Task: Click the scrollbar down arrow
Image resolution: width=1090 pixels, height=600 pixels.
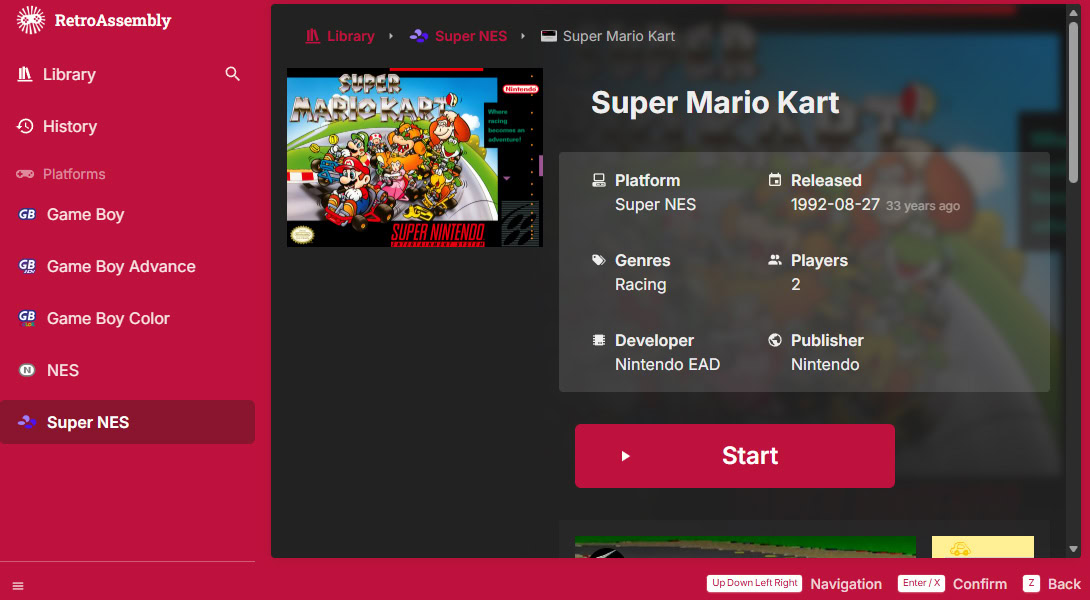Action: tap(1074, 549)
